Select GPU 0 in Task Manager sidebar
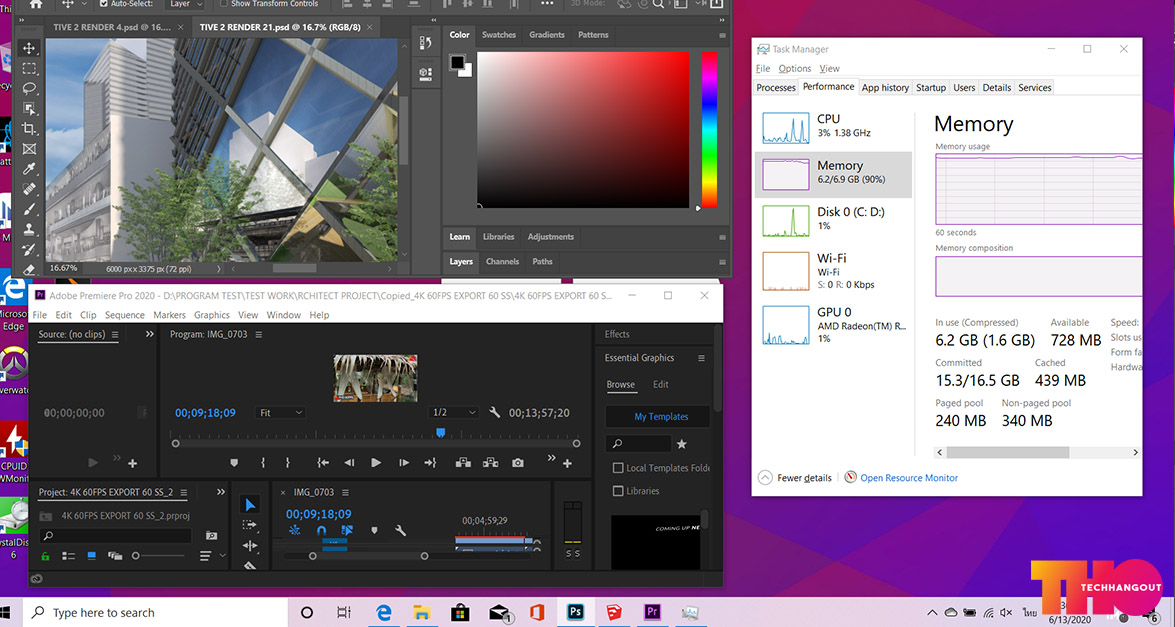This screenshot has height=627, width=1175. coord(833,325)
